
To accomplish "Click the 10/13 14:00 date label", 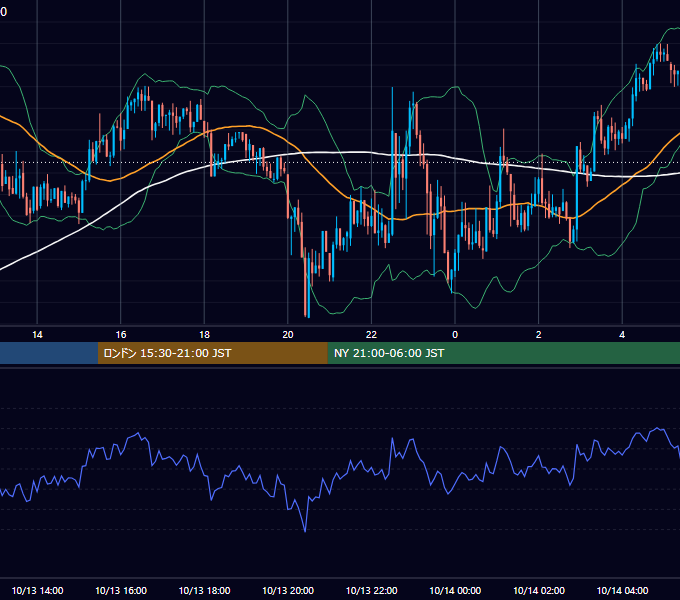I will [x=37, y=590].
